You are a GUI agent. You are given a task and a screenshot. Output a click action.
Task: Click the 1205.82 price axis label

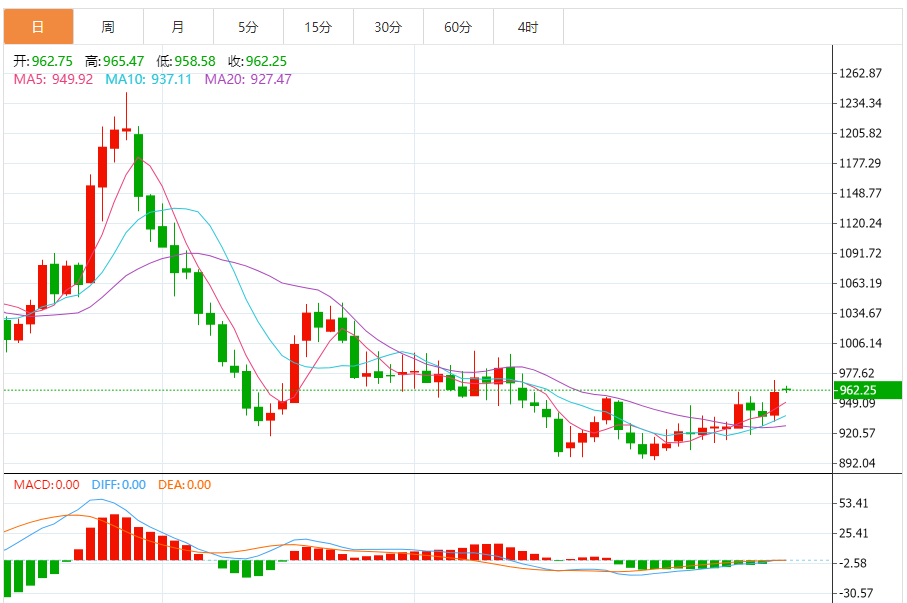tap(860, 134)
